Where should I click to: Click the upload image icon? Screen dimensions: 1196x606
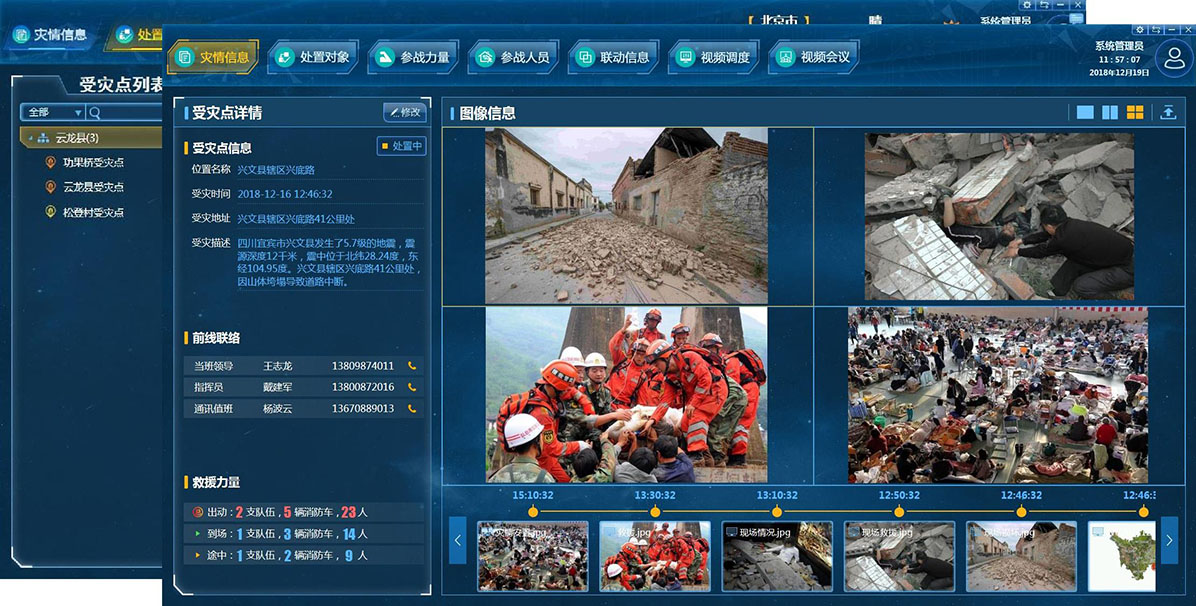click(x=1168, y=113)
